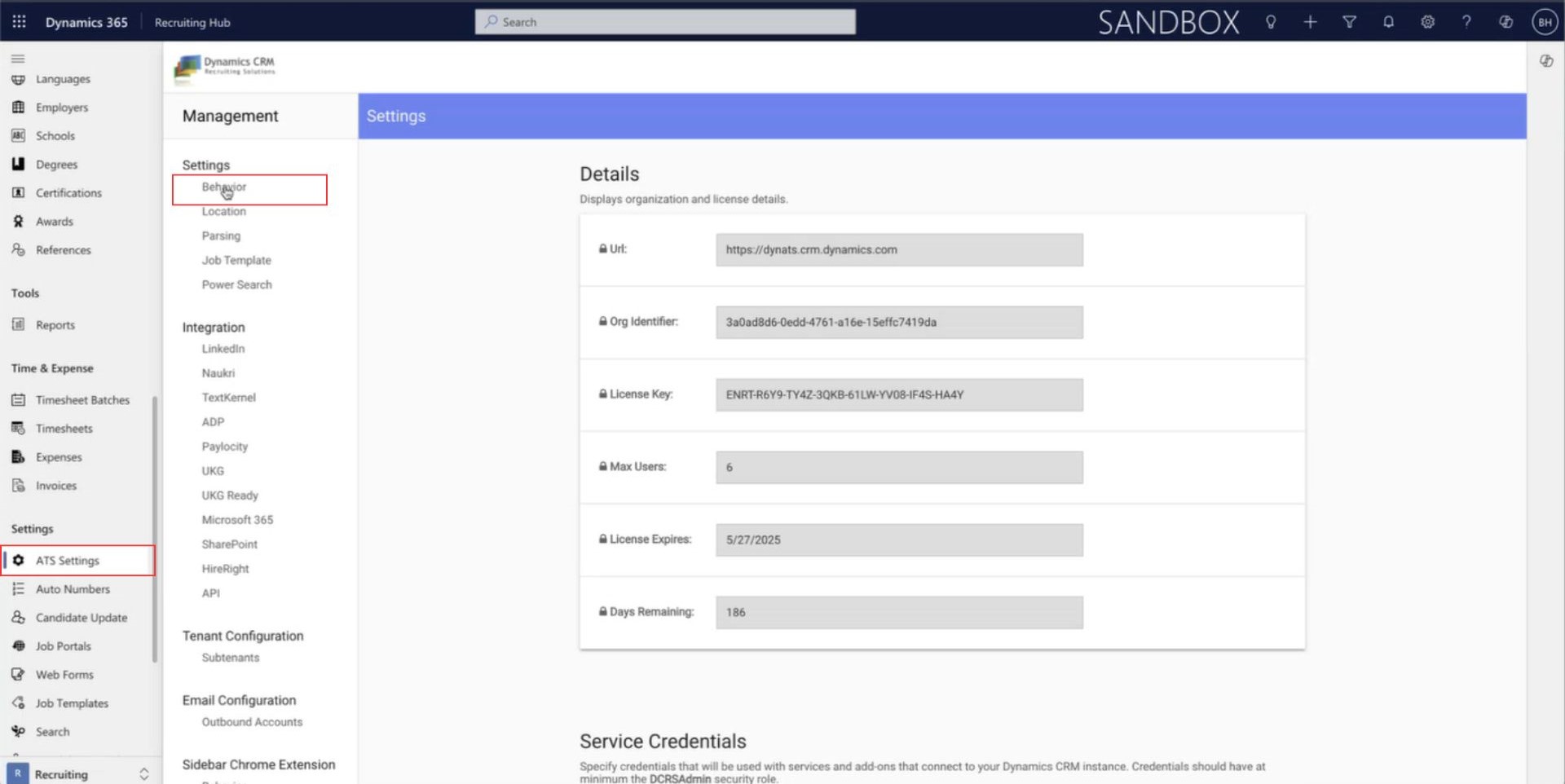Open the Copilot icon in top bar
Screen dimensions: 1565x784
pyautogui.click(x=1505, y=22)
